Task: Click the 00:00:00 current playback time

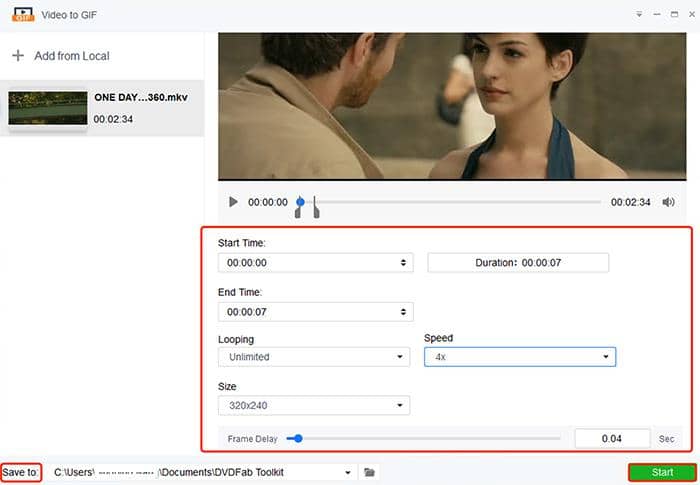Action: (268, 202)
